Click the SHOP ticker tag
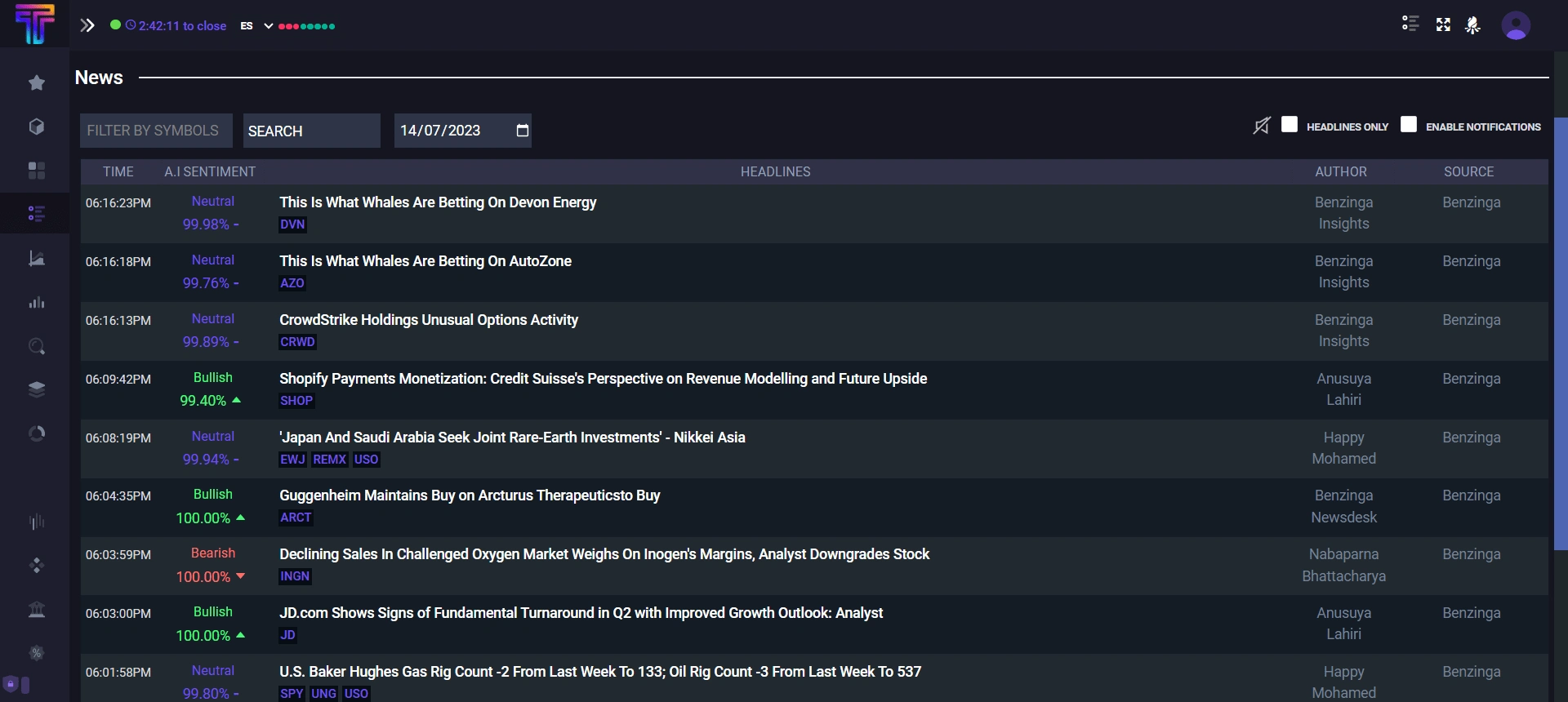 (x=296, y=401)
